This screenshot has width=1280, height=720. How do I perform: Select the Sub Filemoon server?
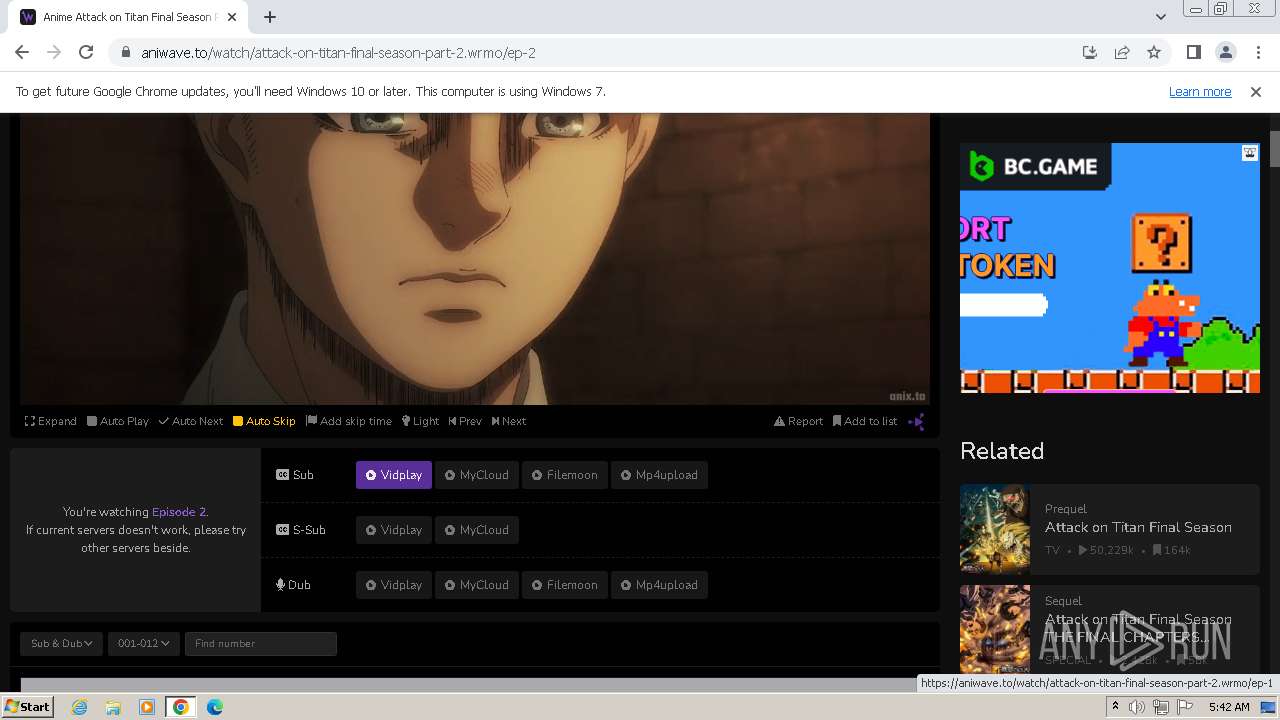565,475
